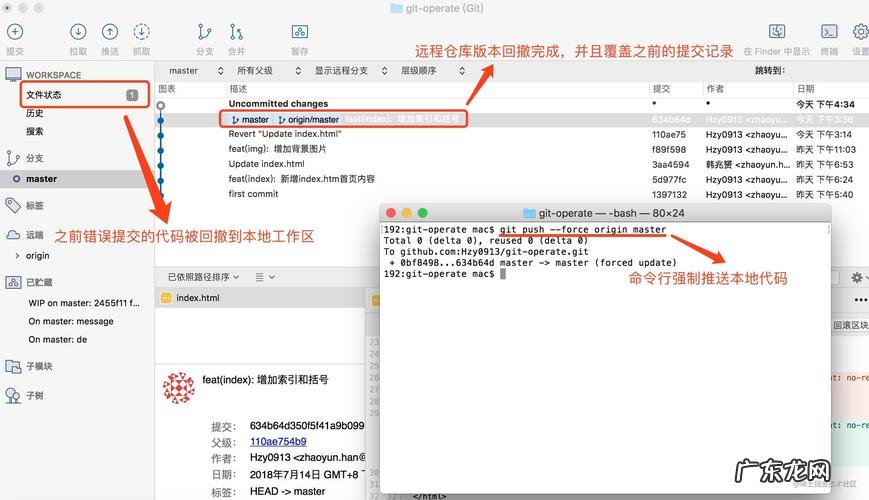Open the Settings gear in toolbar
Screen dimensions: 869x500
(x=861, y=32)
